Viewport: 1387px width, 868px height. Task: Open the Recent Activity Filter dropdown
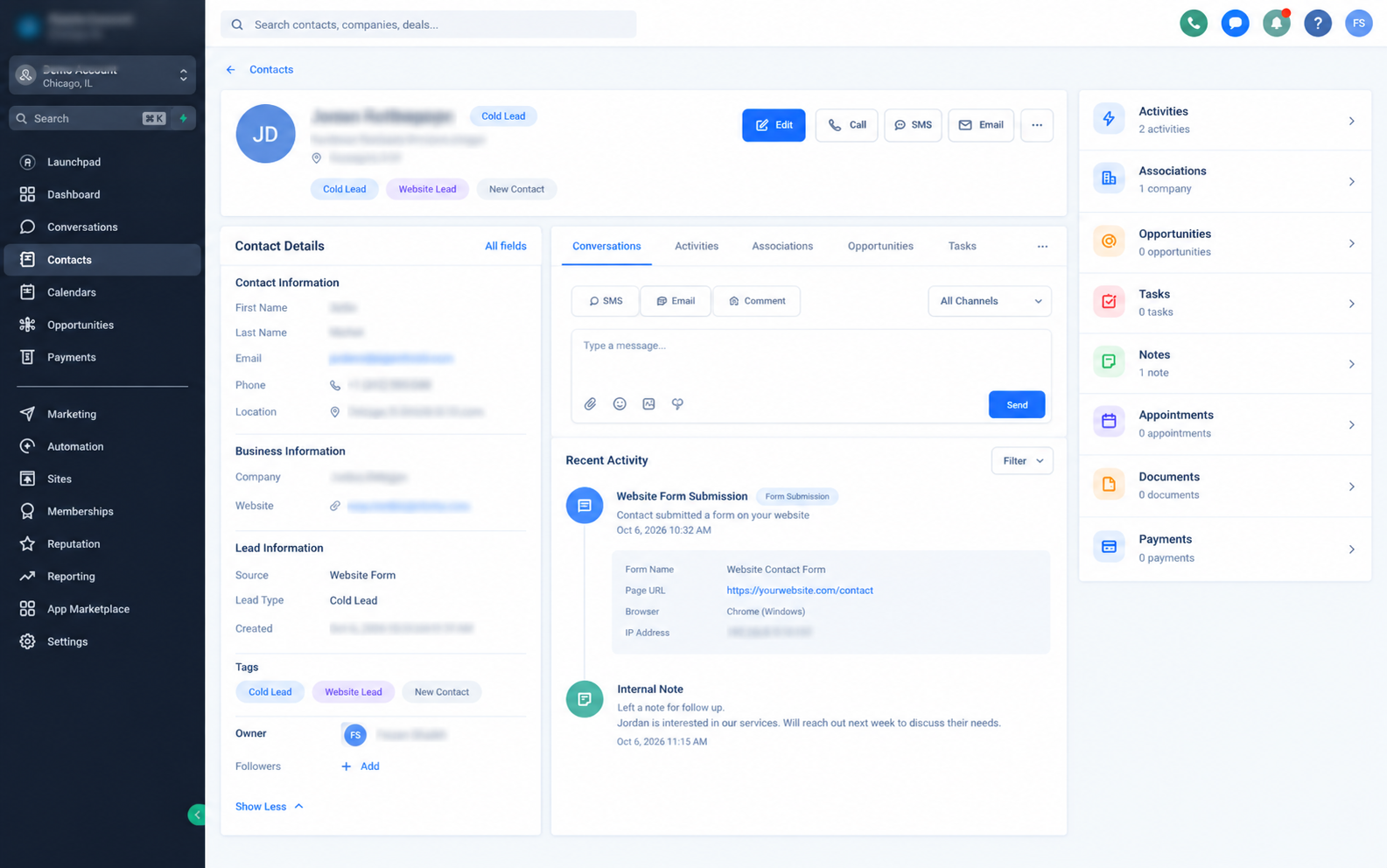1022,461
